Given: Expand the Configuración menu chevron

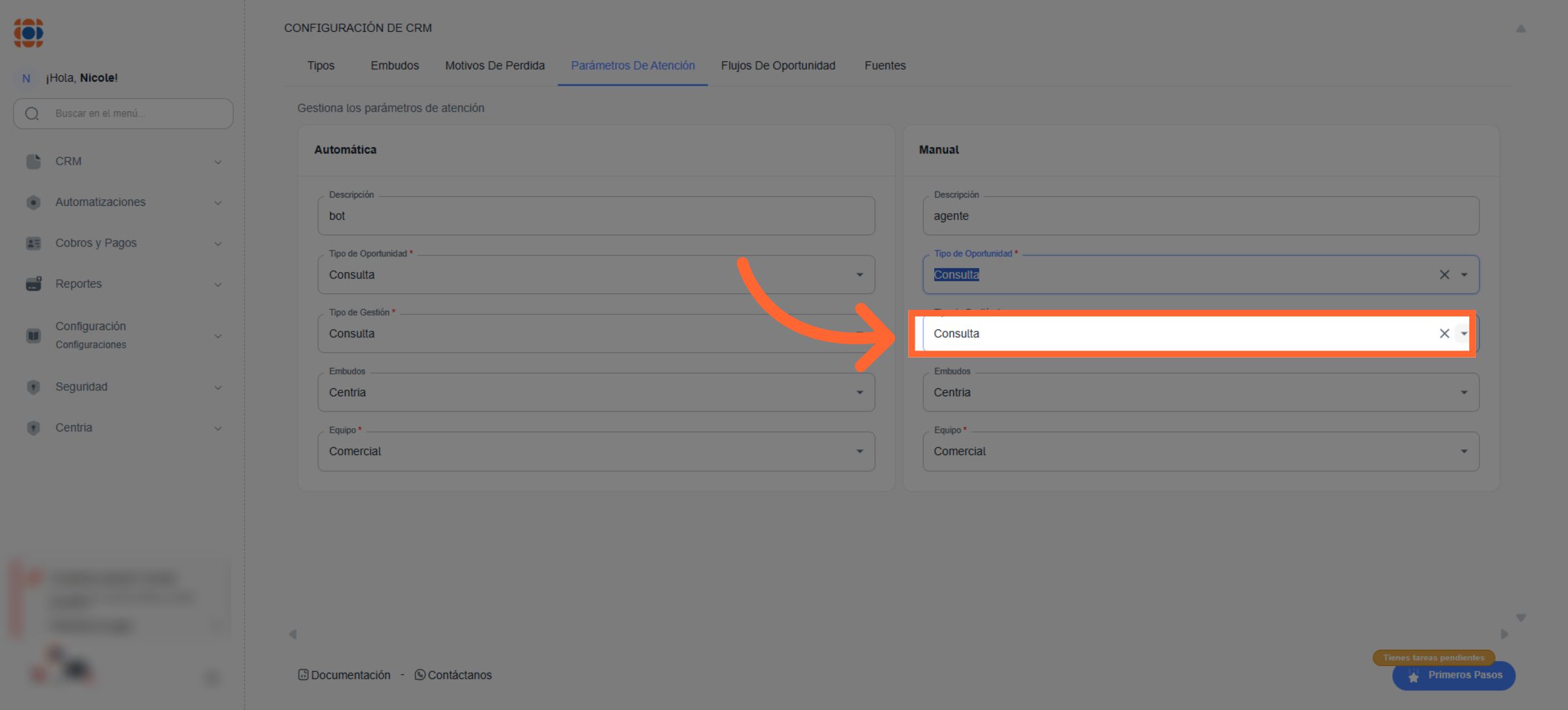Looking at the screenshot, I should click(x=218, y=336).
